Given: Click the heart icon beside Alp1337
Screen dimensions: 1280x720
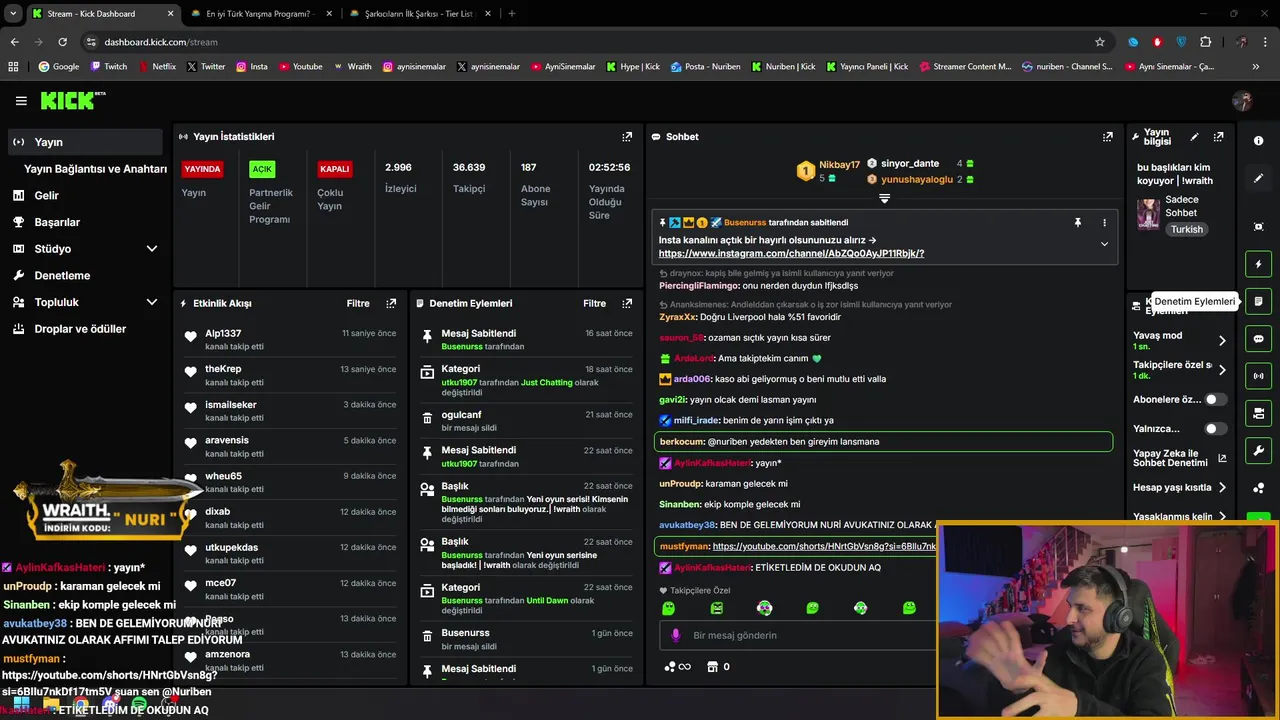Looking at the screenshot, I should pos(191,337).
